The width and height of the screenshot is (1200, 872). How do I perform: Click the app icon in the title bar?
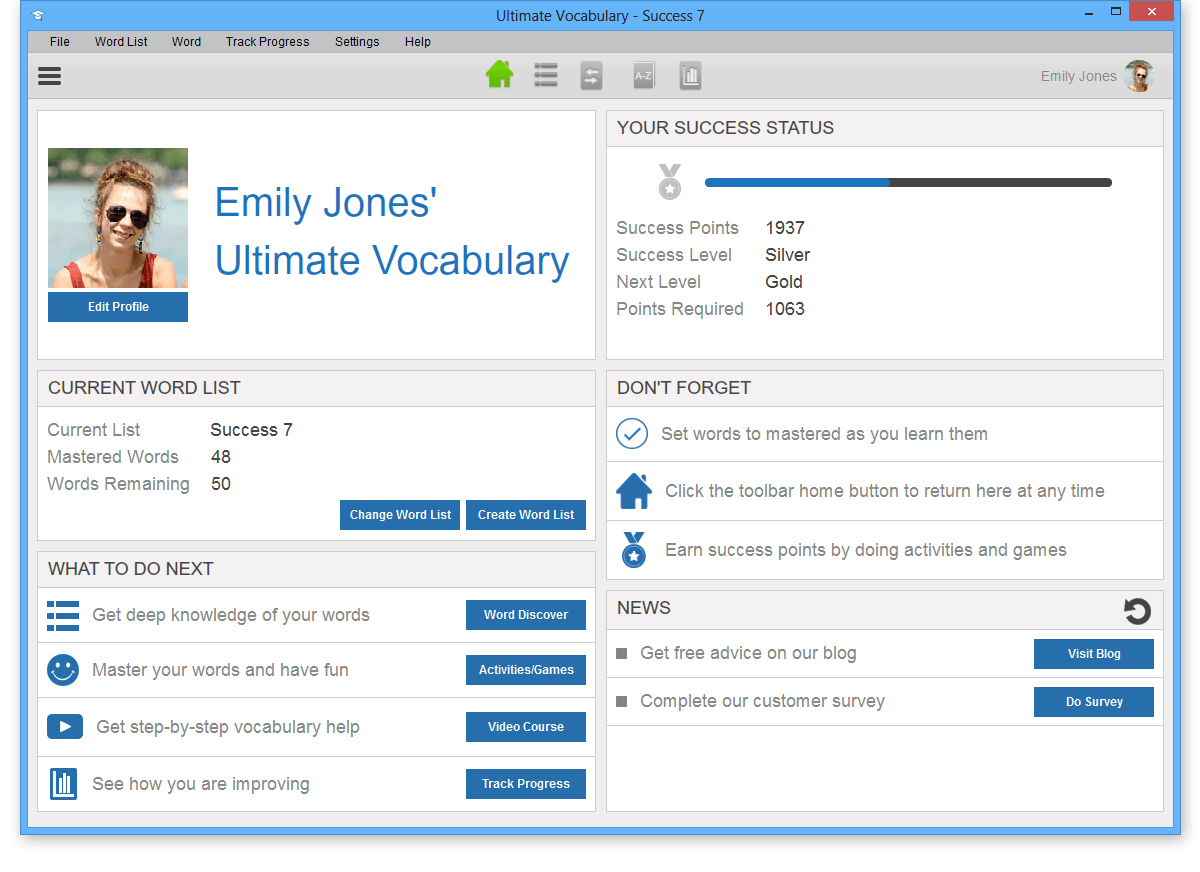(38, 16)
